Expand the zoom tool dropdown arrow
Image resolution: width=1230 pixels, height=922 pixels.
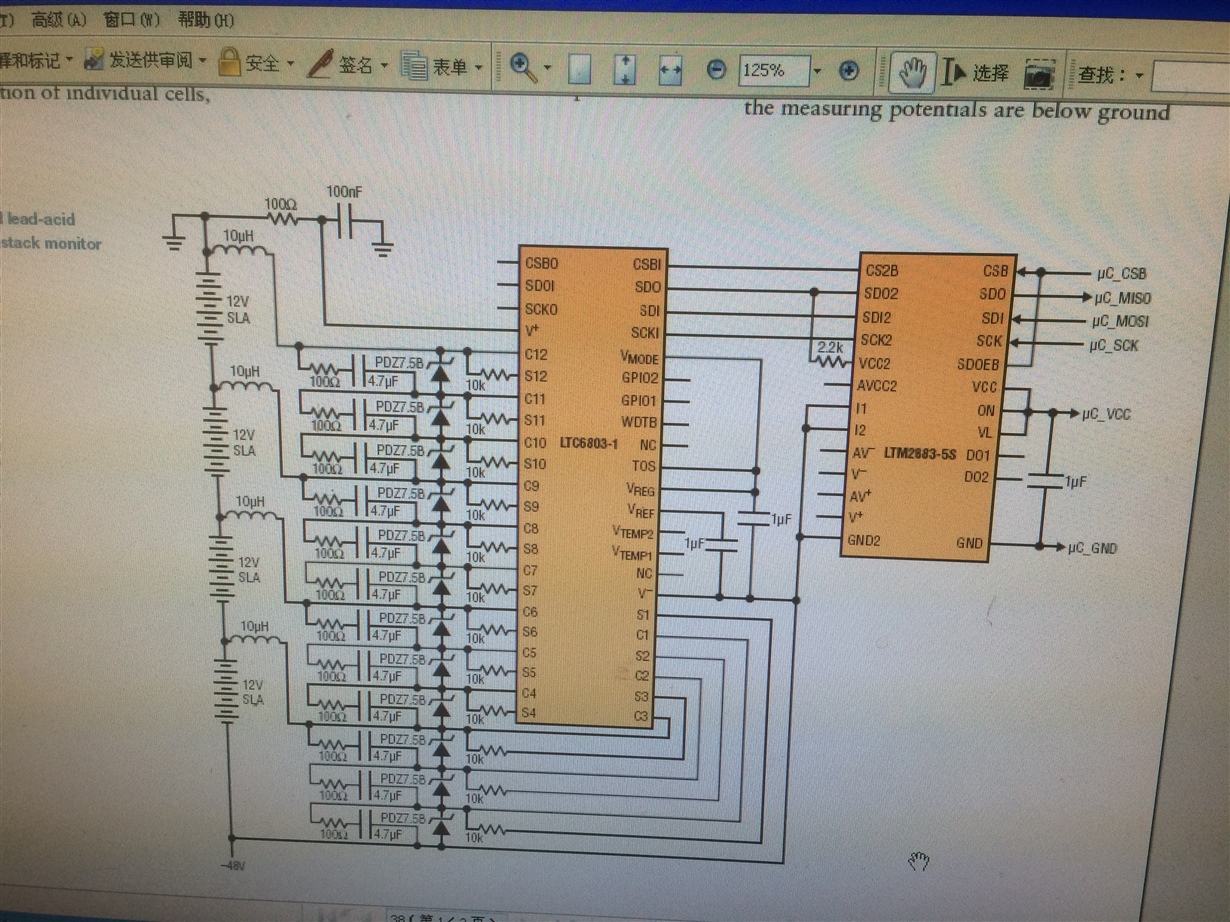pos(547,69)
